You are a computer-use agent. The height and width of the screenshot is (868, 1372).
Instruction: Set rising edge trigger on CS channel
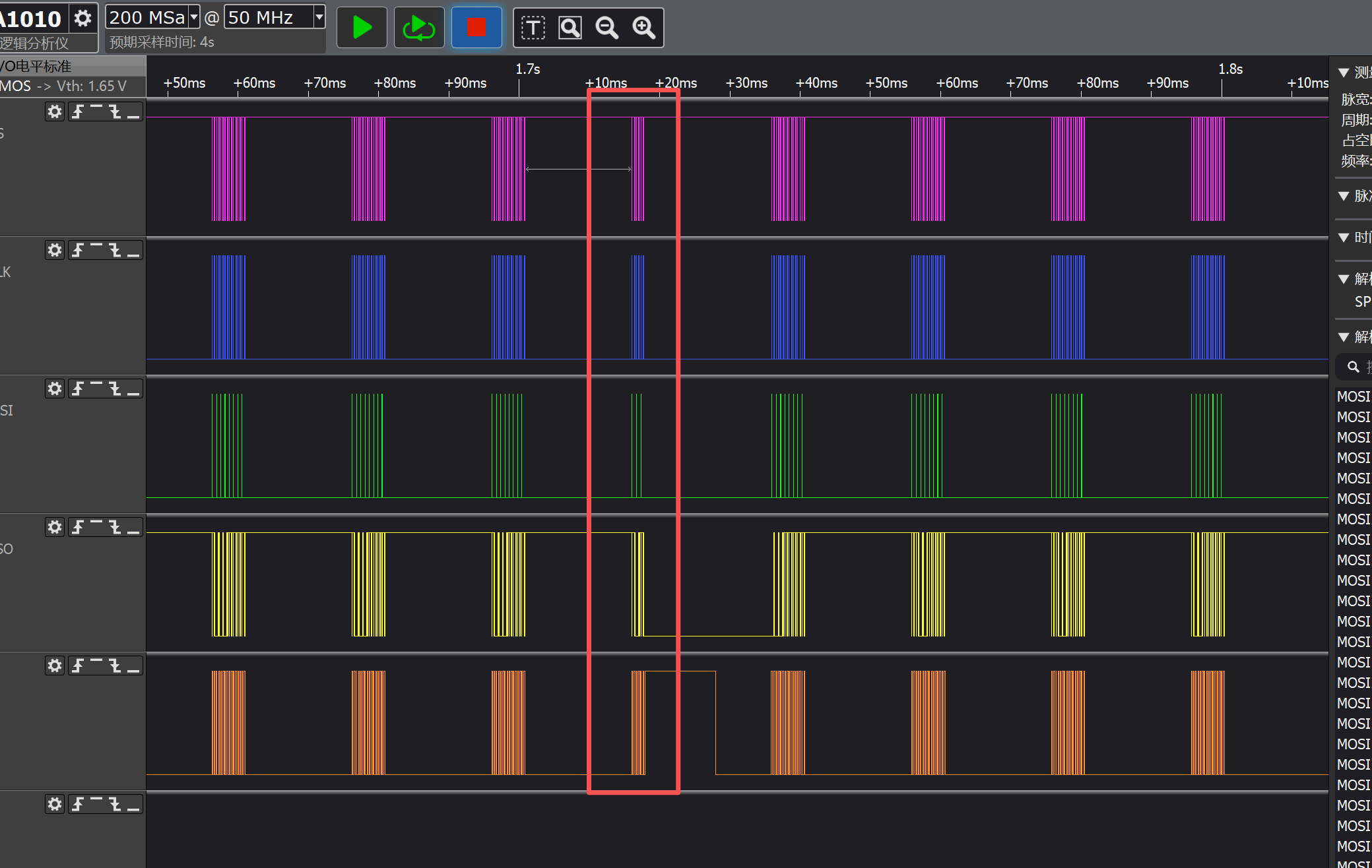tap(78, 111)
